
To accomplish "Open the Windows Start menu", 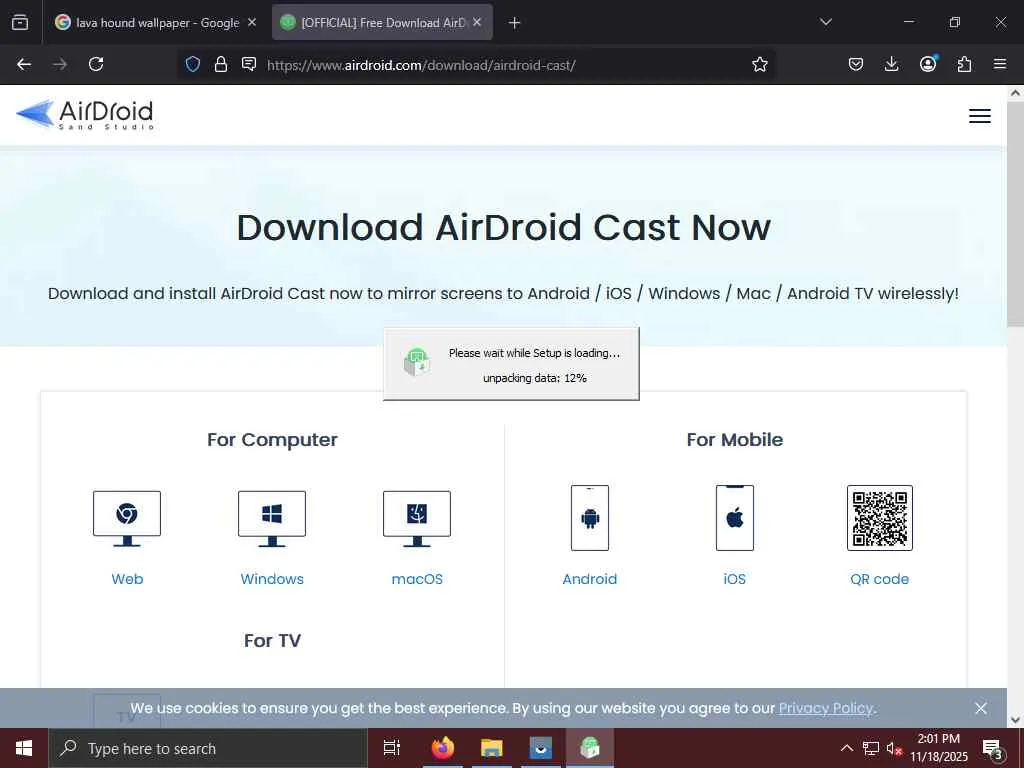I will click(x=24, y=748).
